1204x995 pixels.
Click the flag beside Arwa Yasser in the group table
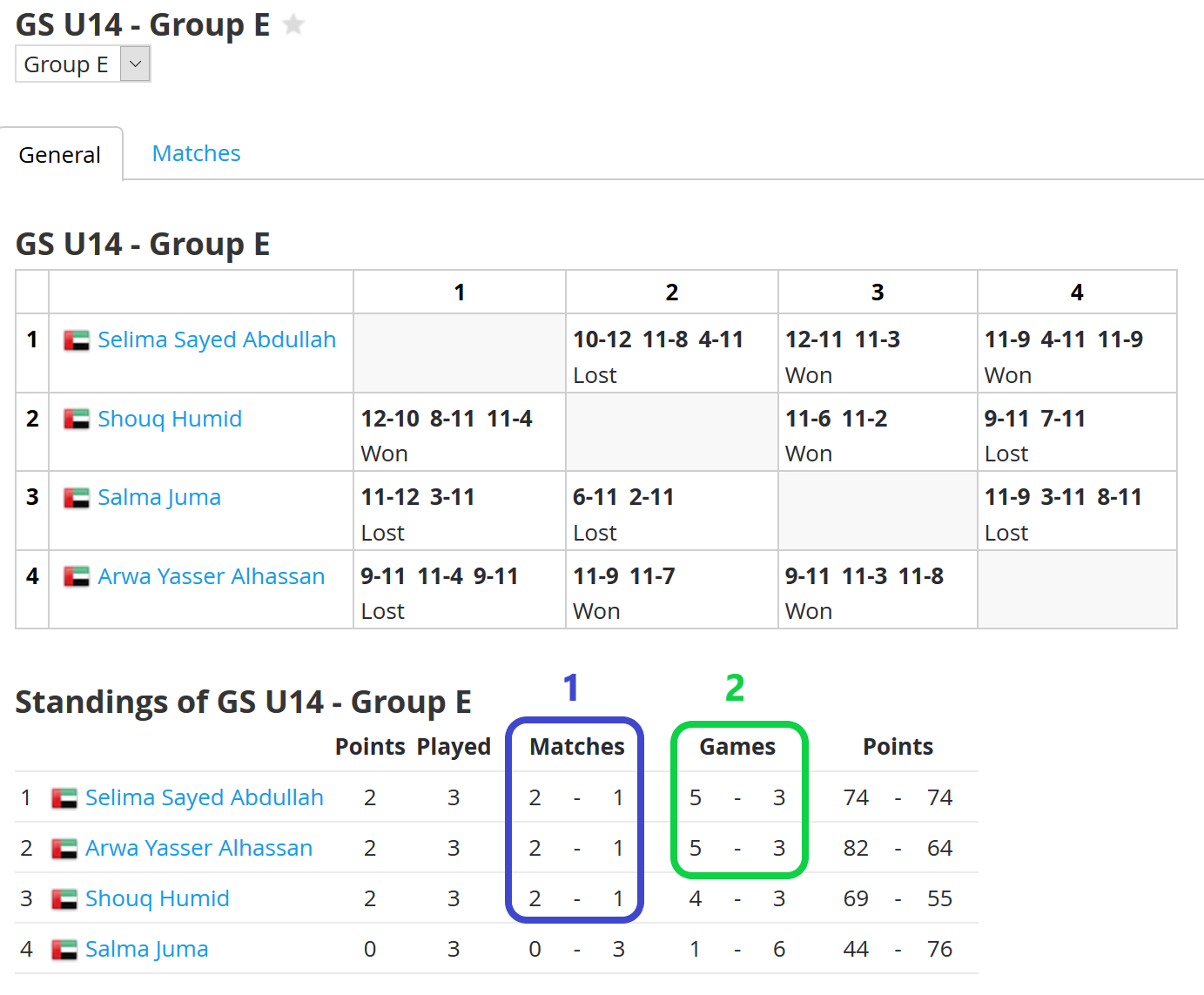pyautogui.click(x=77, y=577)
